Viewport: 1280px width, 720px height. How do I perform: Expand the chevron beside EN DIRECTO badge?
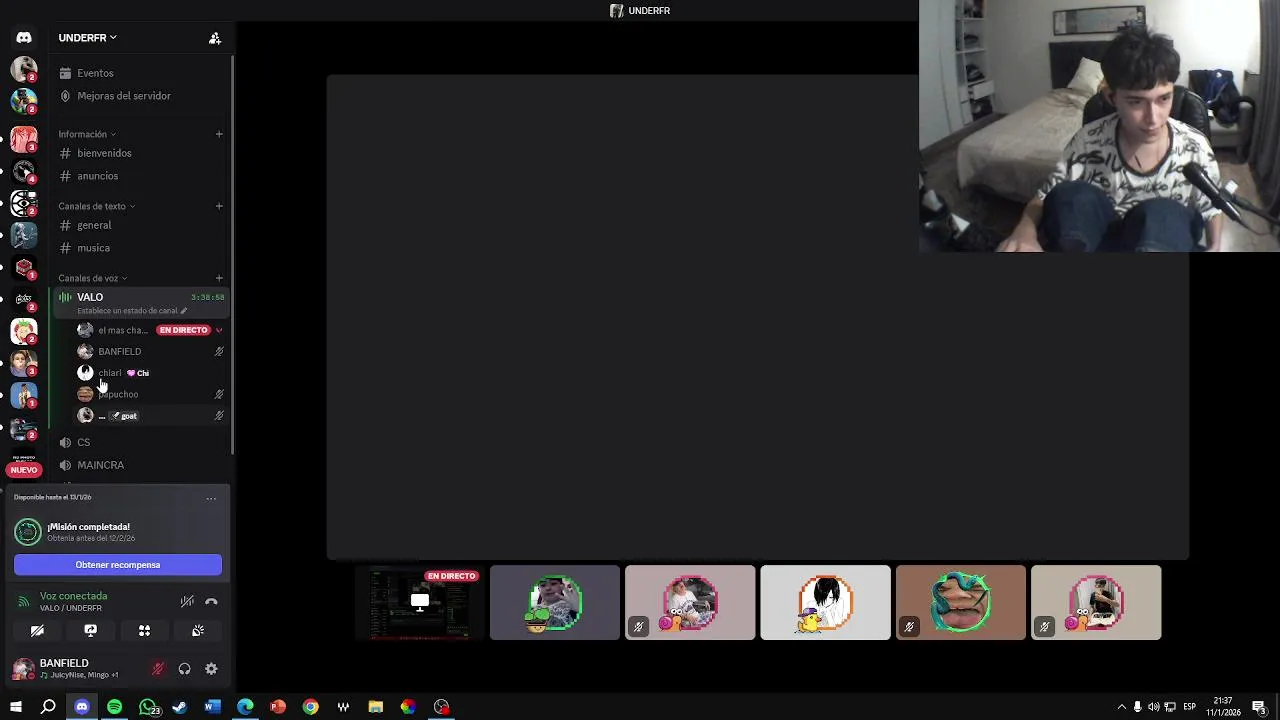[219, 330]
